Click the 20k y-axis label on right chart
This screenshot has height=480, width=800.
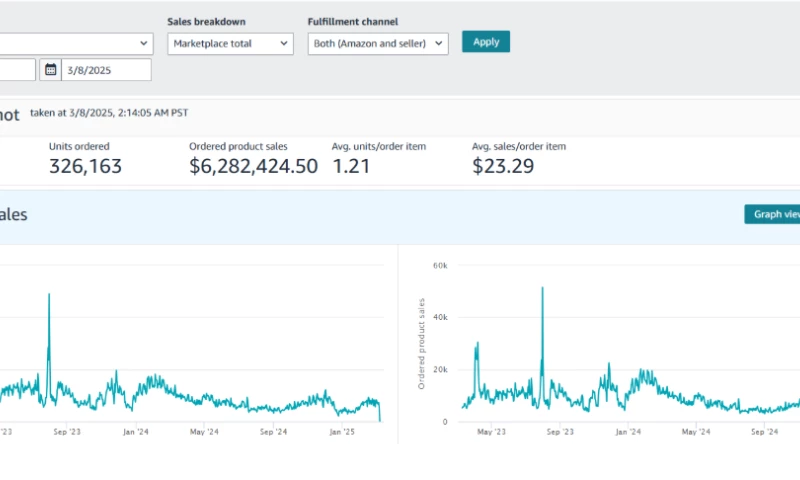[440, 369]
